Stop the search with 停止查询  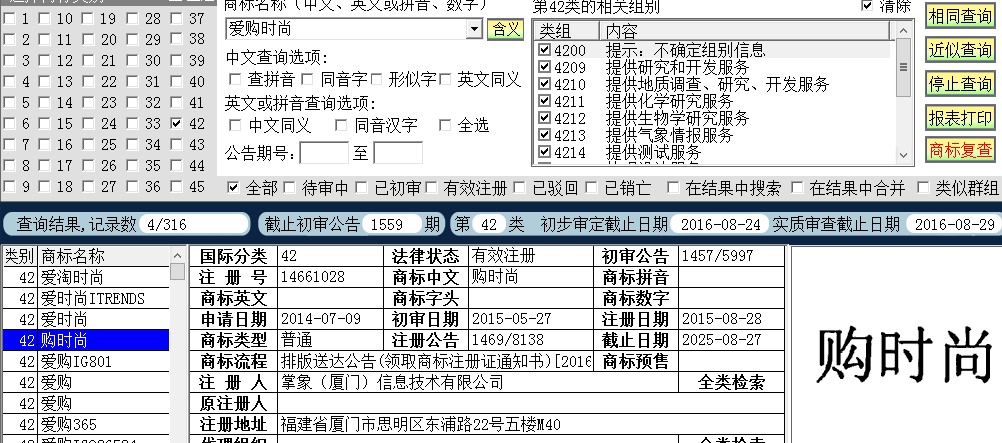pos(960,84)
